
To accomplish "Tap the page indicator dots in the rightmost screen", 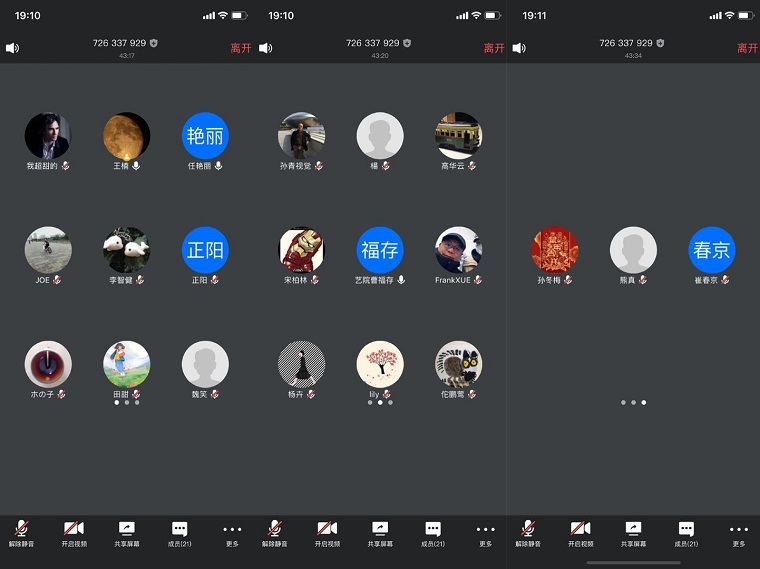I will (x=632, y=402).
